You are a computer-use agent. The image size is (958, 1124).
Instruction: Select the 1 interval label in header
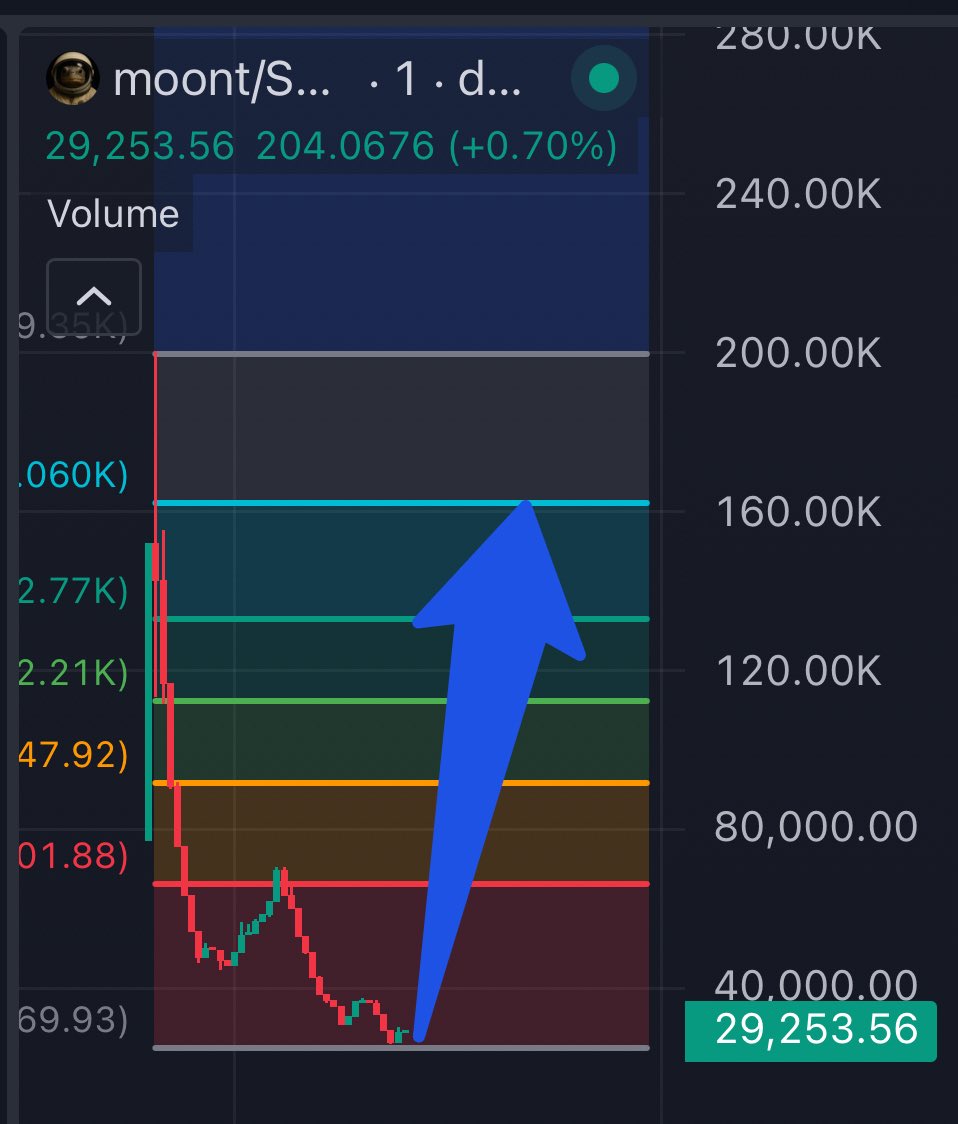[405, 79]
